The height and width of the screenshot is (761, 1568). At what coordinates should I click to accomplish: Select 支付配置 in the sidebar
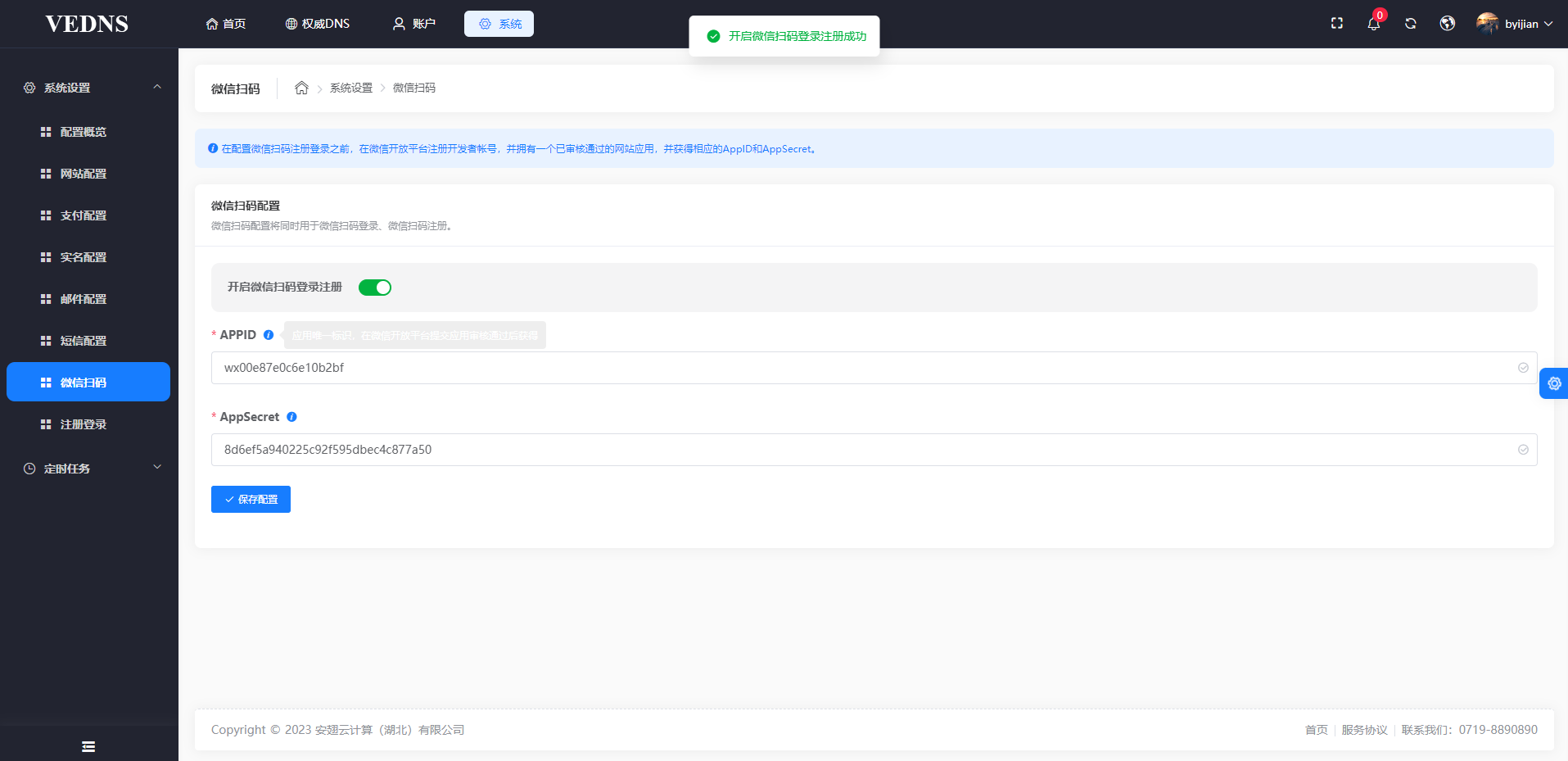[84, 215]
